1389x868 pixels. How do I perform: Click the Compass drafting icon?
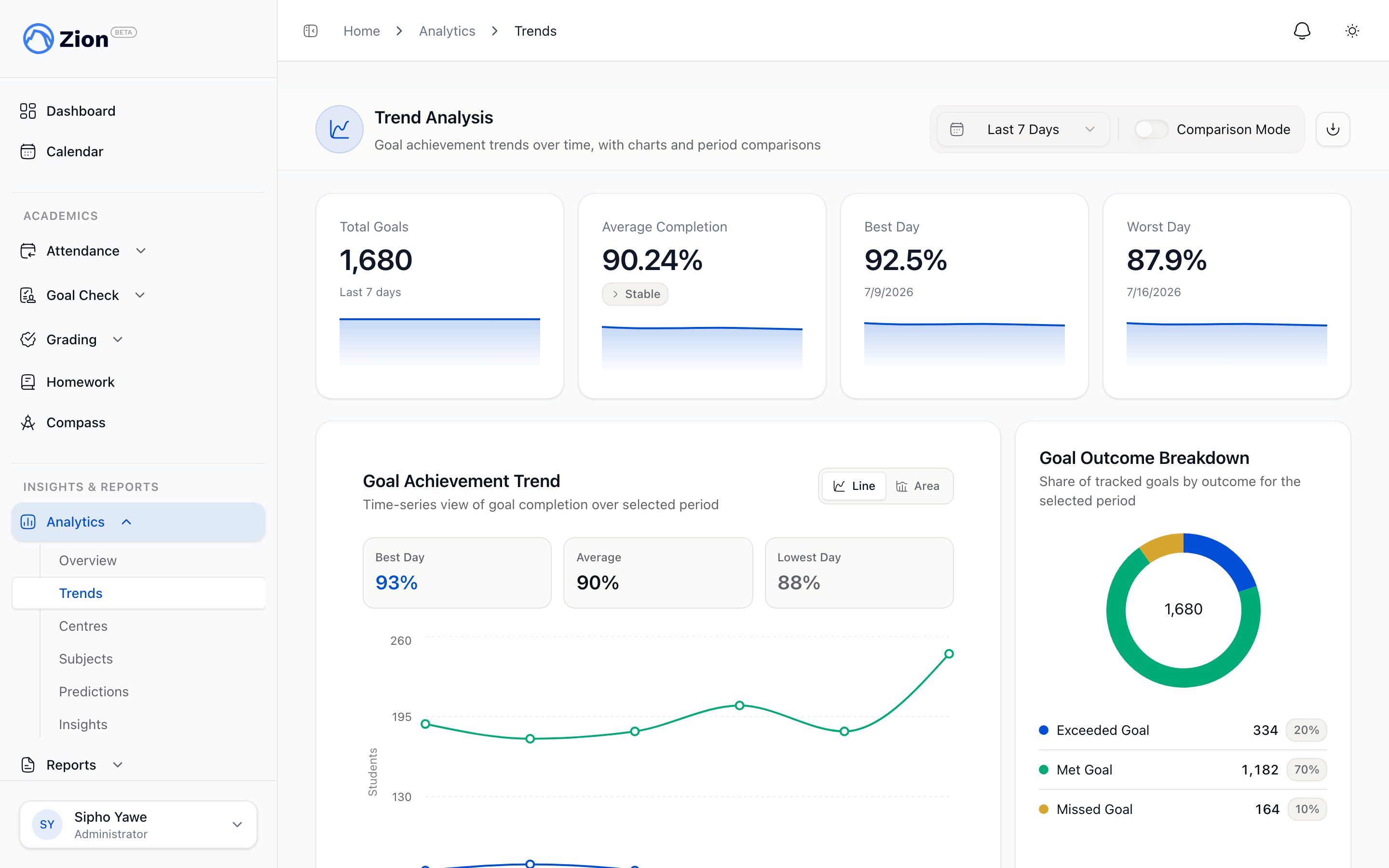[x=27, y=422]
